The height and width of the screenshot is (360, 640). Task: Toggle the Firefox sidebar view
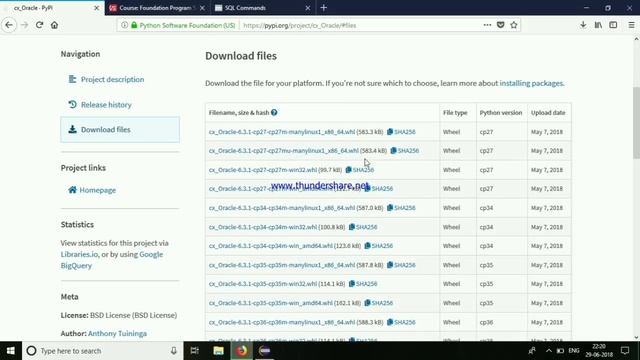[613, 25]
